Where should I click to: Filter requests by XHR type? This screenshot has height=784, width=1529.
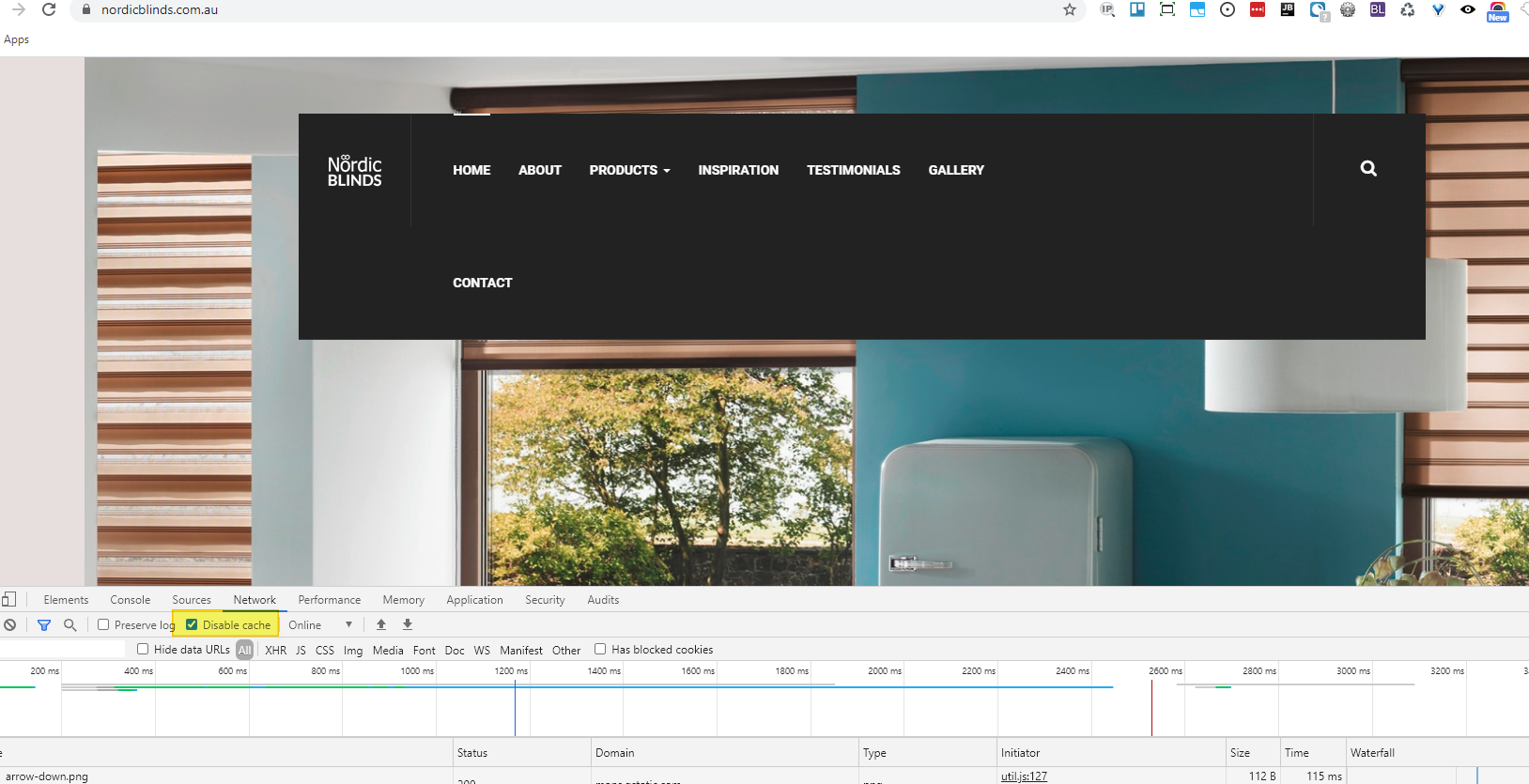coord(275,650)
